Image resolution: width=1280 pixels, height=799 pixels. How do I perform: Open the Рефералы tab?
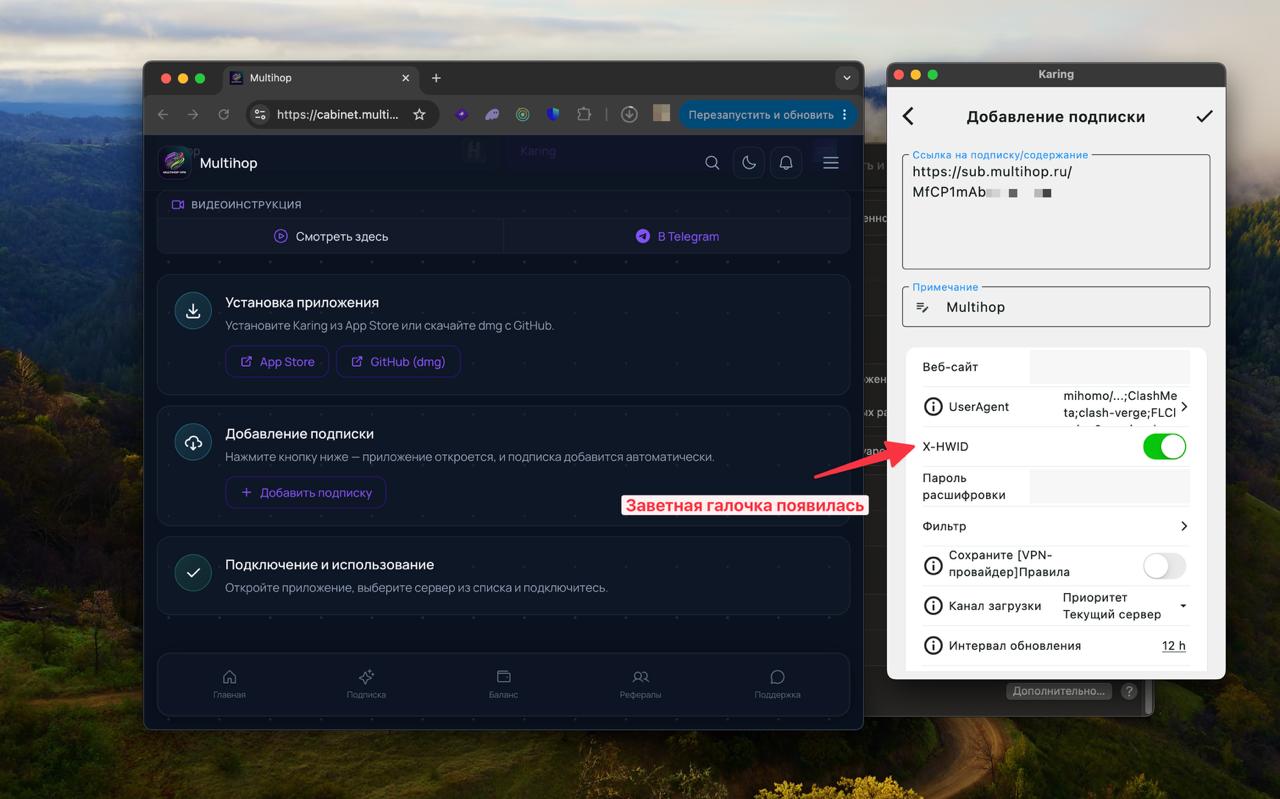coord(640,684)
